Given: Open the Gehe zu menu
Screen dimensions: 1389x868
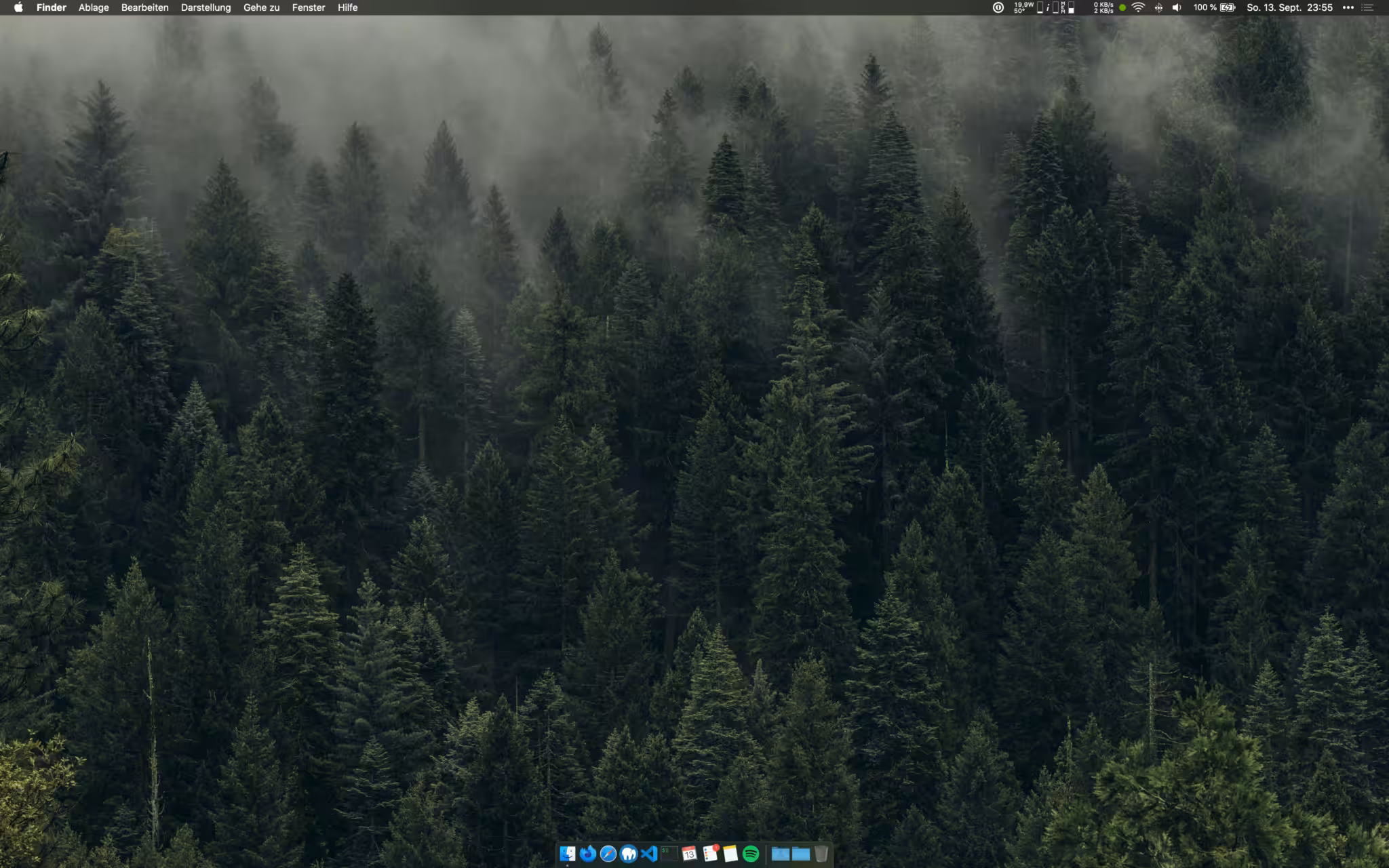Looking at the screenshot, I should 261,7.
